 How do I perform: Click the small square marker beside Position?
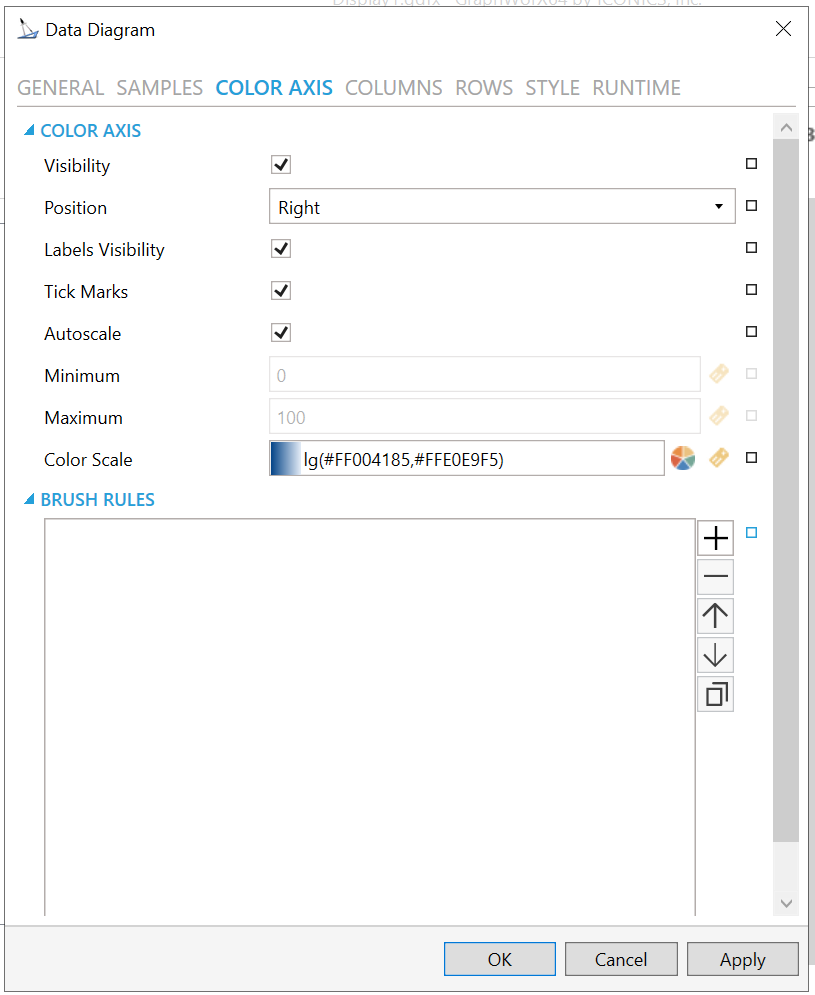752,206
